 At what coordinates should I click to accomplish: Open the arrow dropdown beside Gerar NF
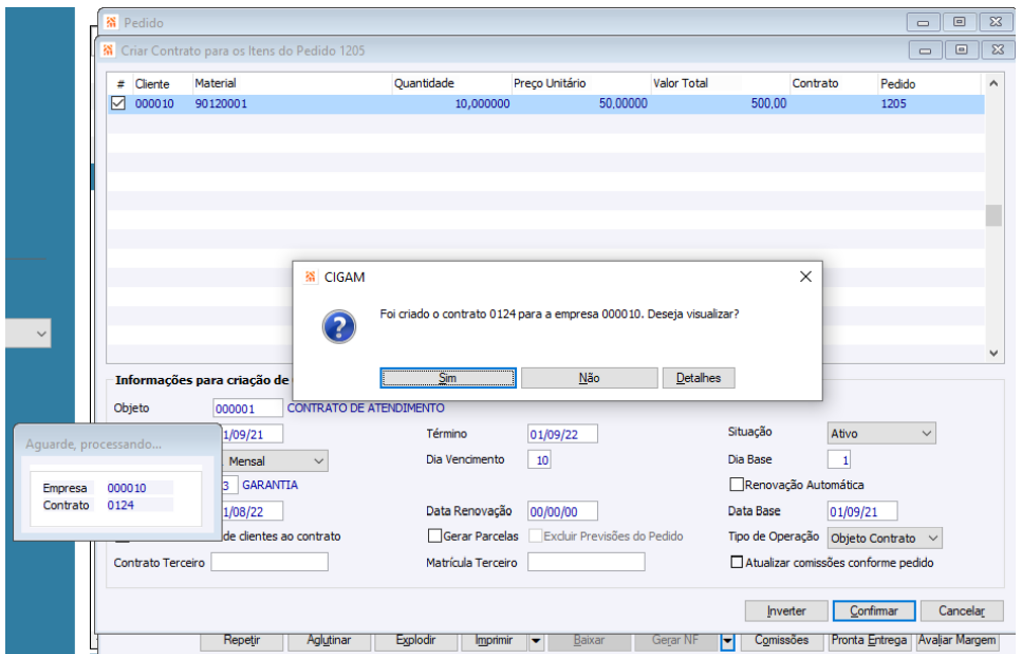[728, 642]
